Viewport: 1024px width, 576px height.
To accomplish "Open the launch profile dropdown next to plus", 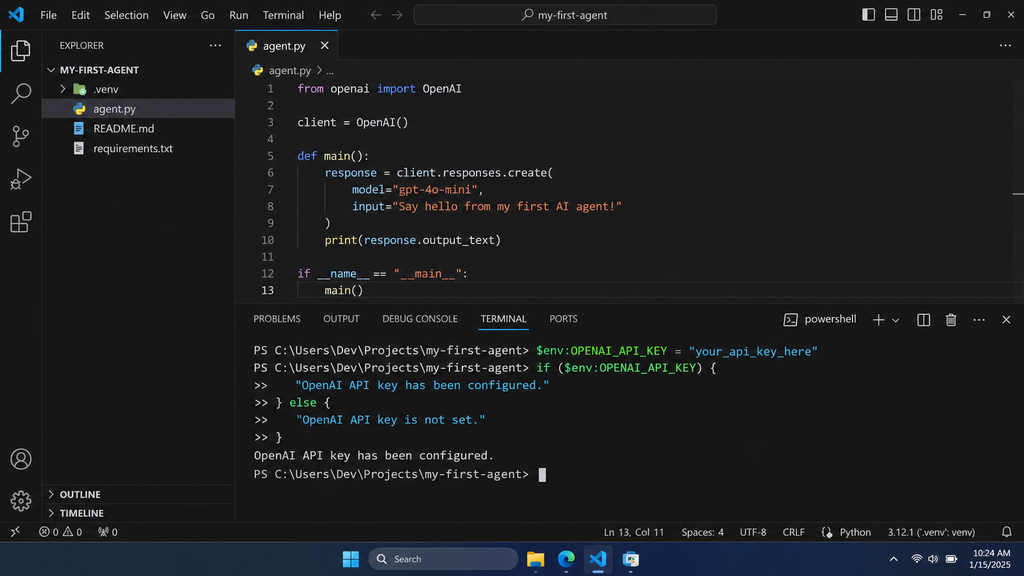I will pyautogui.click(x=895, y=320).
